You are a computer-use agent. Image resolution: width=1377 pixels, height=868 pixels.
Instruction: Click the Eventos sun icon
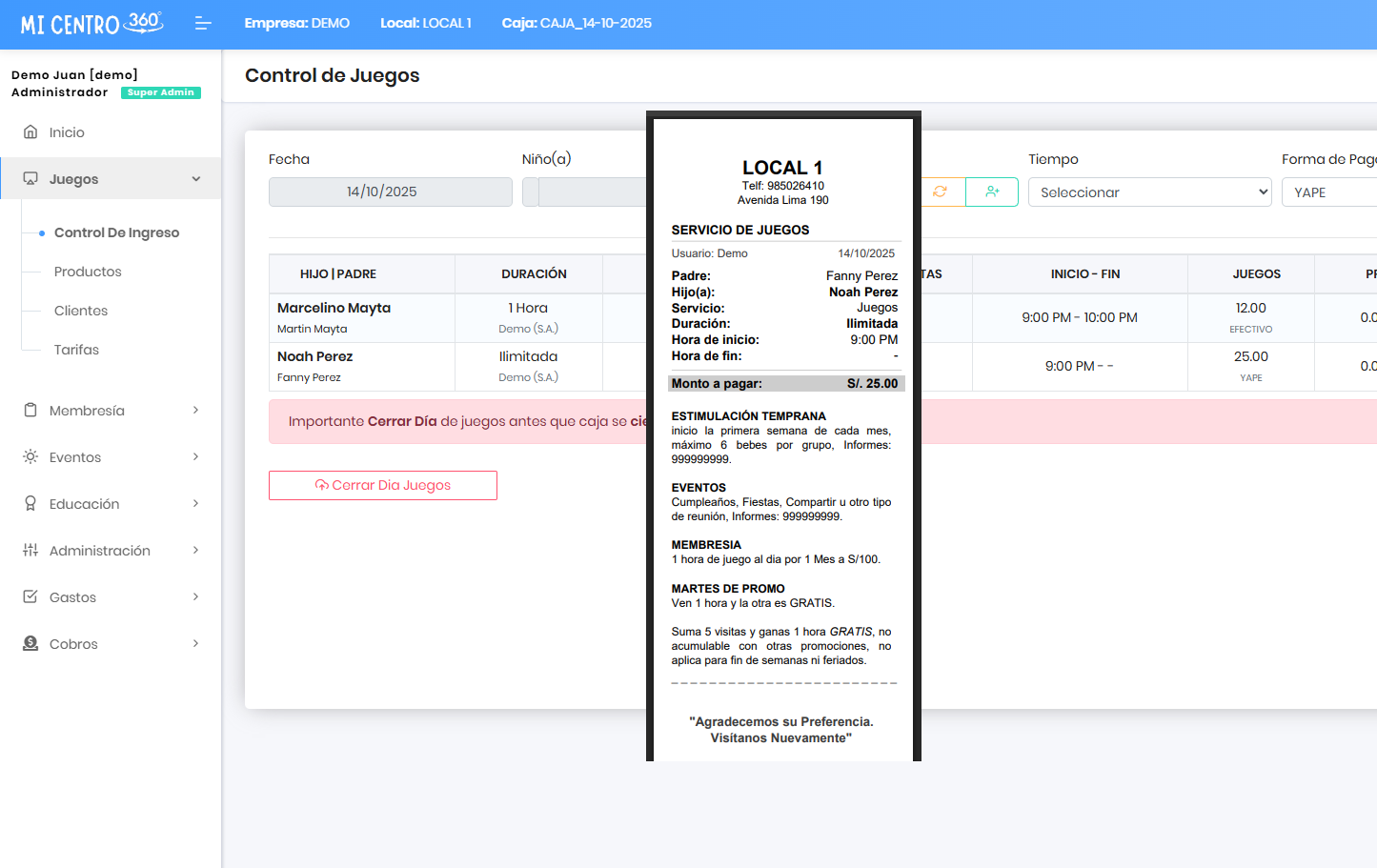(30, 457)
